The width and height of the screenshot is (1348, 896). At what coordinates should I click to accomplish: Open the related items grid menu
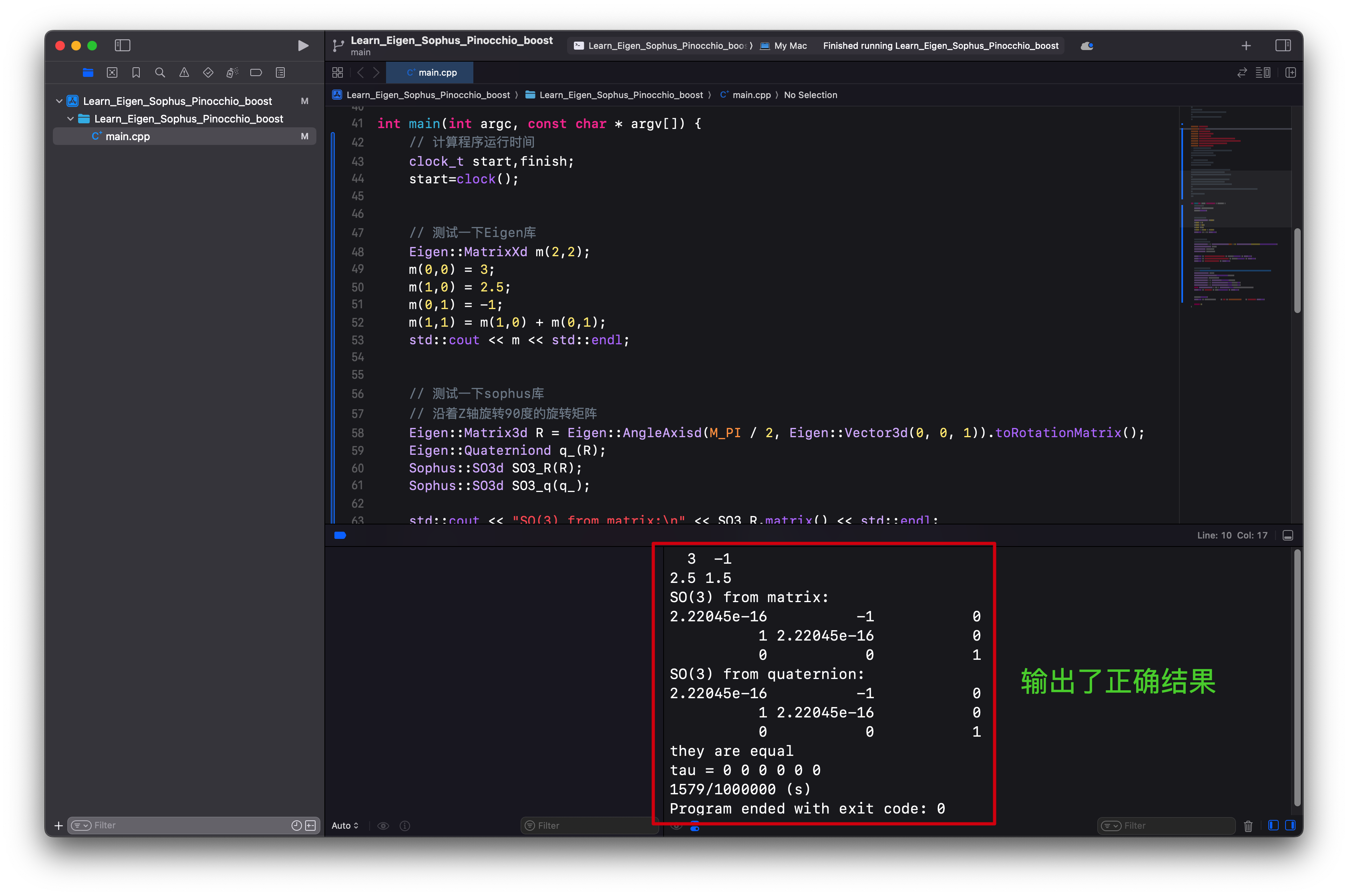[338, 72]
